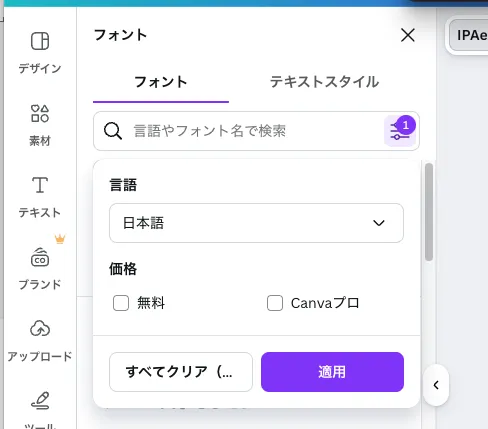The height and width of the screenshot is (429, 488).
Task: Click the search magnifier icon
Action: tap(113, 131)
